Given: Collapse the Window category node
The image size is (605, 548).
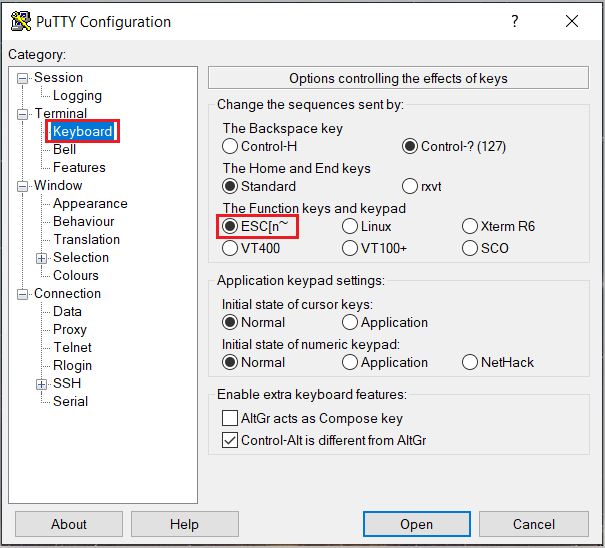Looking at the screenshot, I should pyautogui.click(x=24, y=186).
